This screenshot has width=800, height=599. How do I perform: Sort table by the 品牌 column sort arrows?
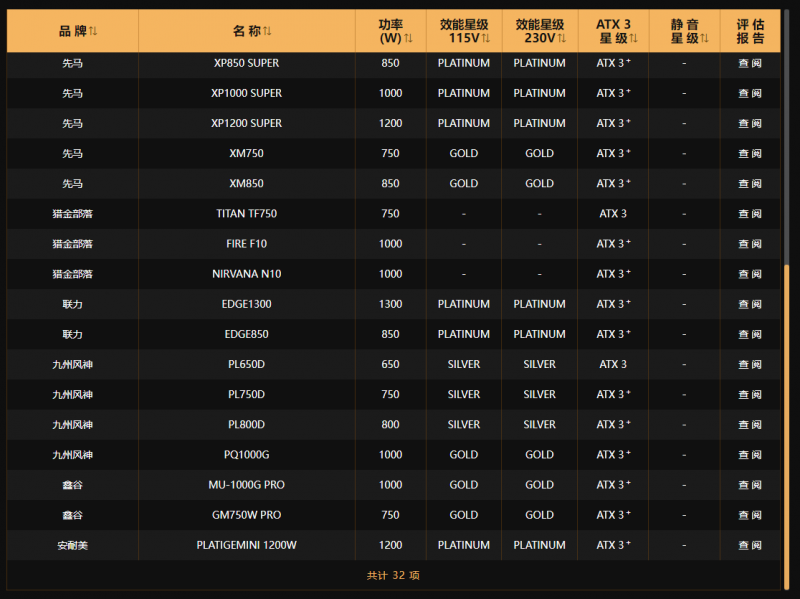pos(93,31)
